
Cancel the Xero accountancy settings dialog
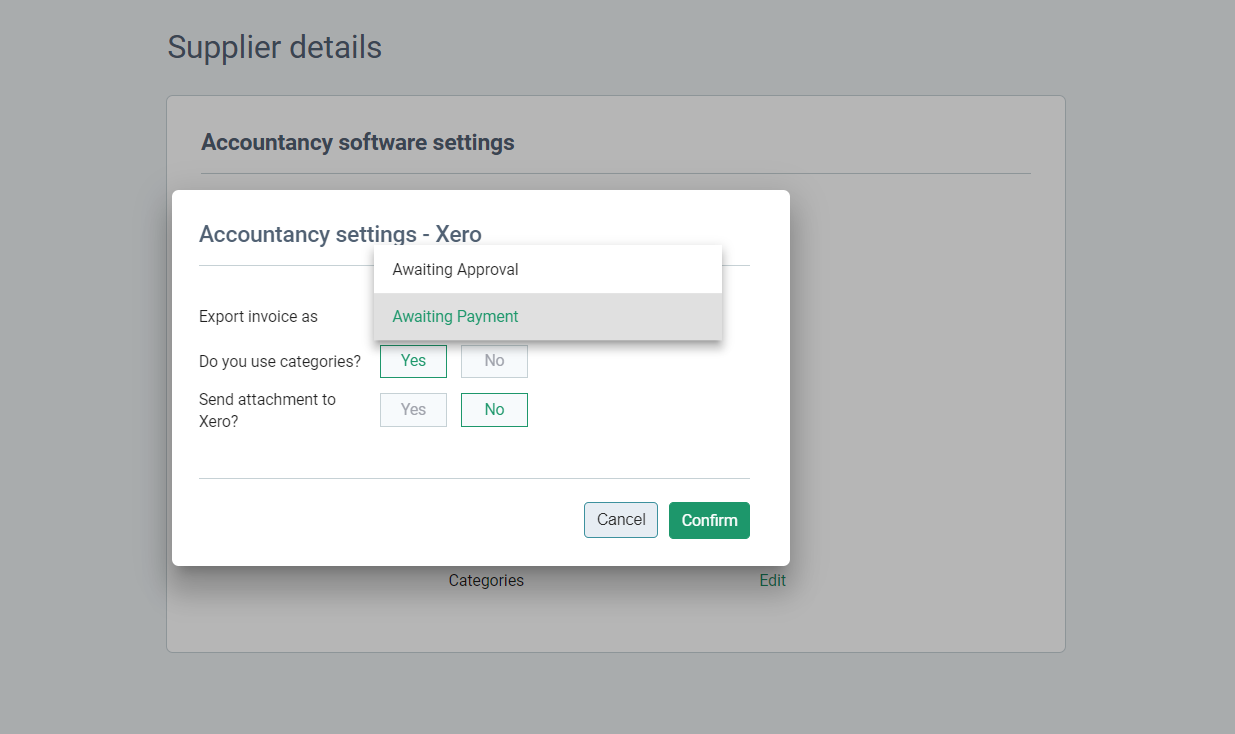pos(621,520)
